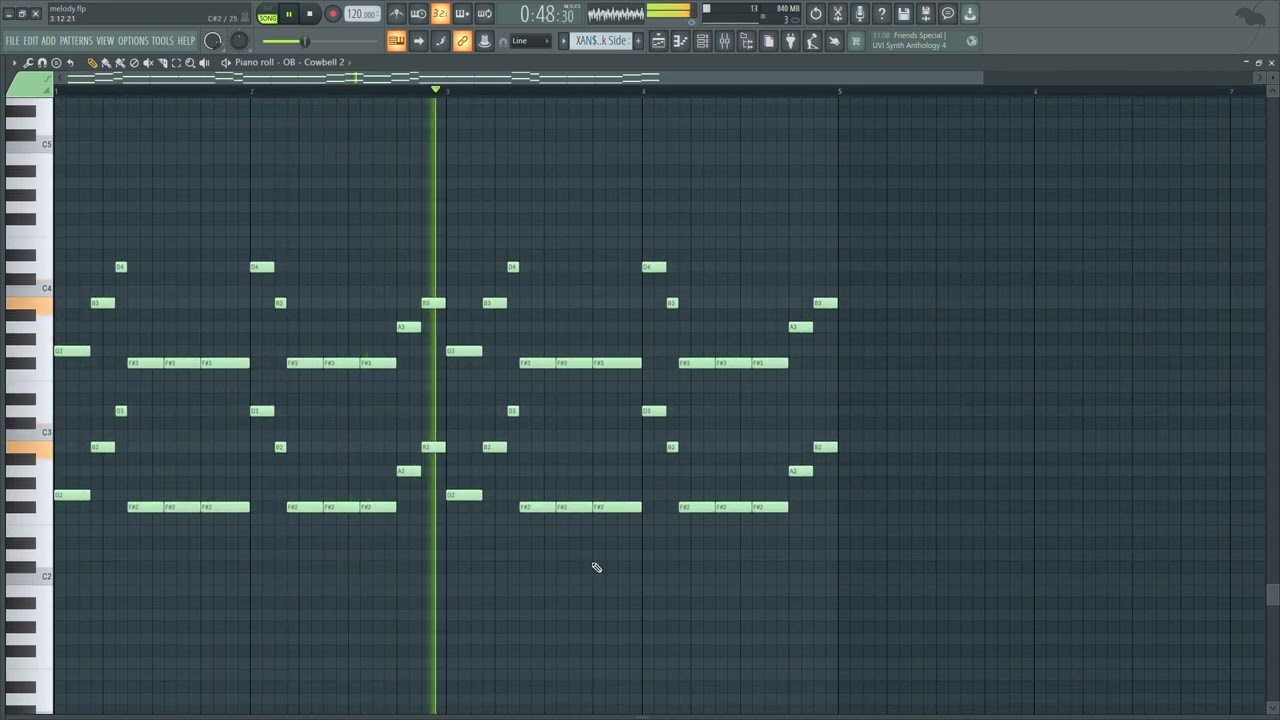Click the undo history circular arrow icon

tap(816, 14)
